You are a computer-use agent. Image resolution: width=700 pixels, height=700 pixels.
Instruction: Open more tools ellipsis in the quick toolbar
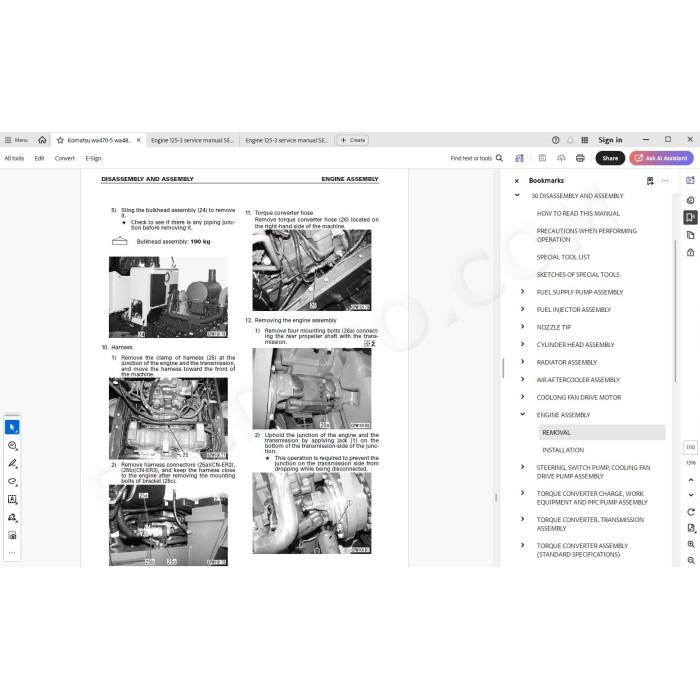pos(12,553)
